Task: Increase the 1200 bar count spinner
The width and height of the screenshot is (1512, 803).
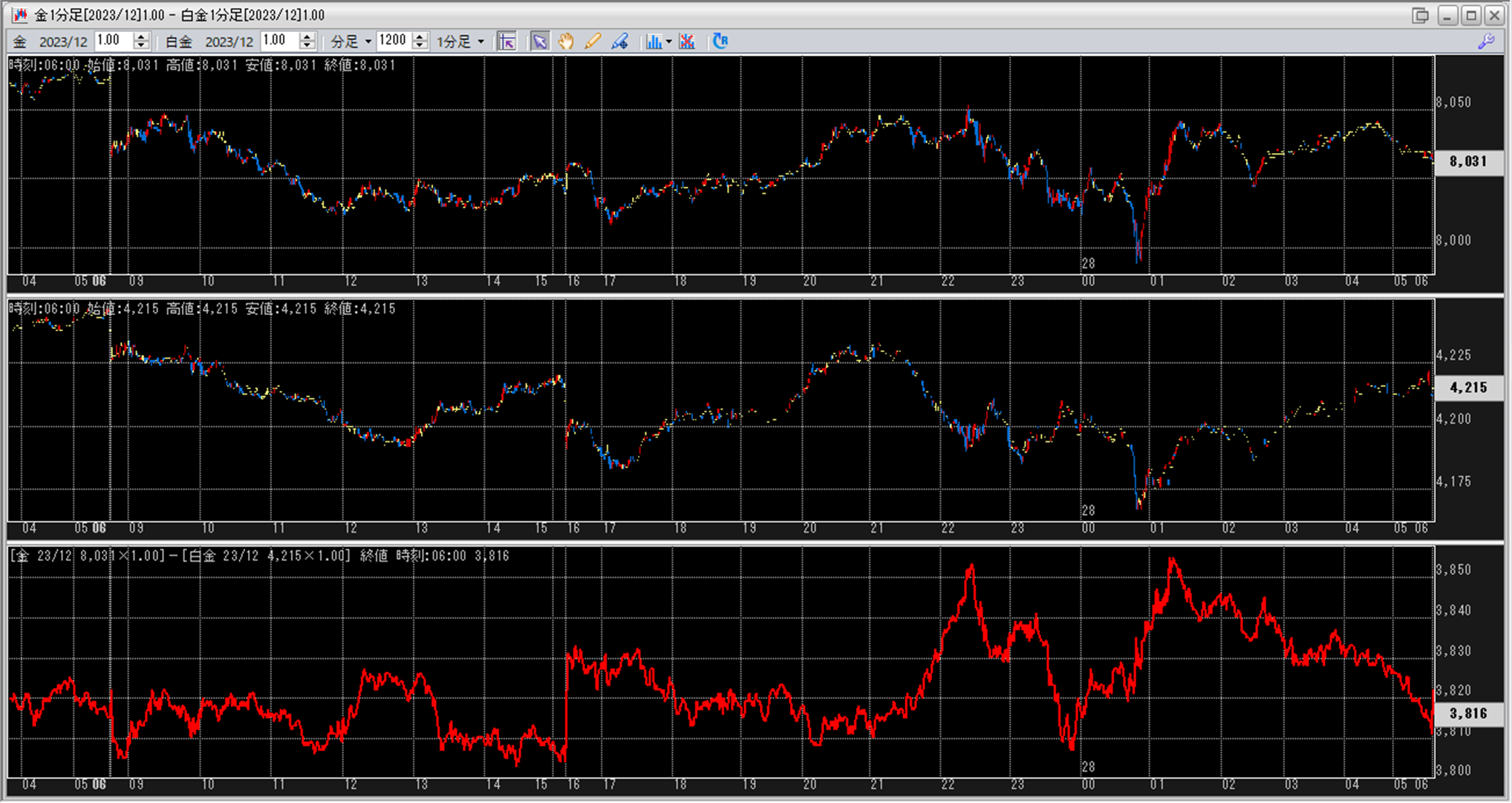Action: click(420, 36)
